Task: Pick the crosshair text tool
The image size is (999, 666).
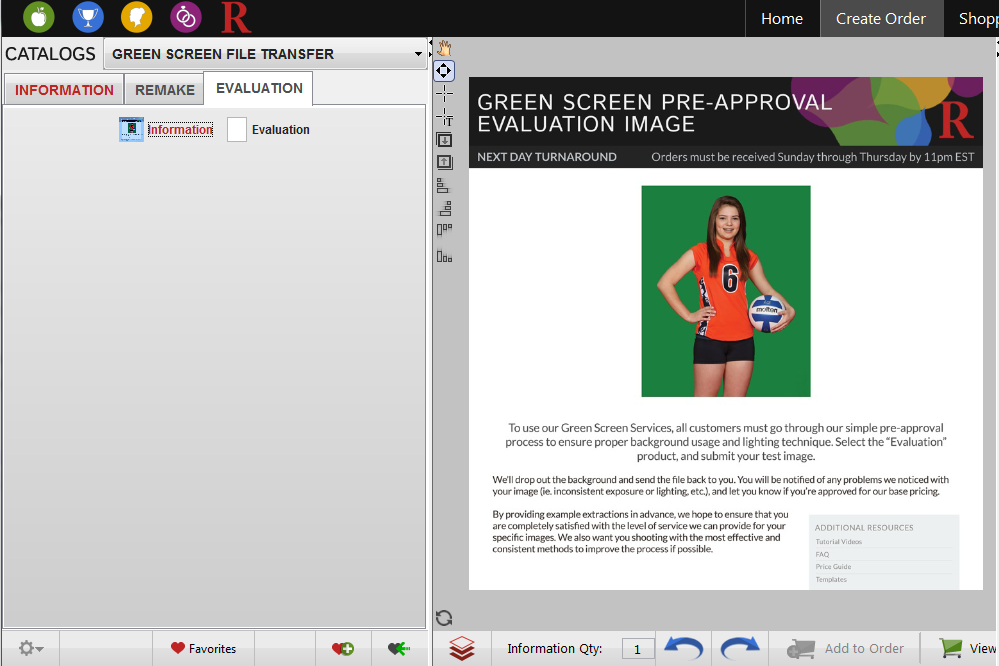Action: (x=444, y=117)
